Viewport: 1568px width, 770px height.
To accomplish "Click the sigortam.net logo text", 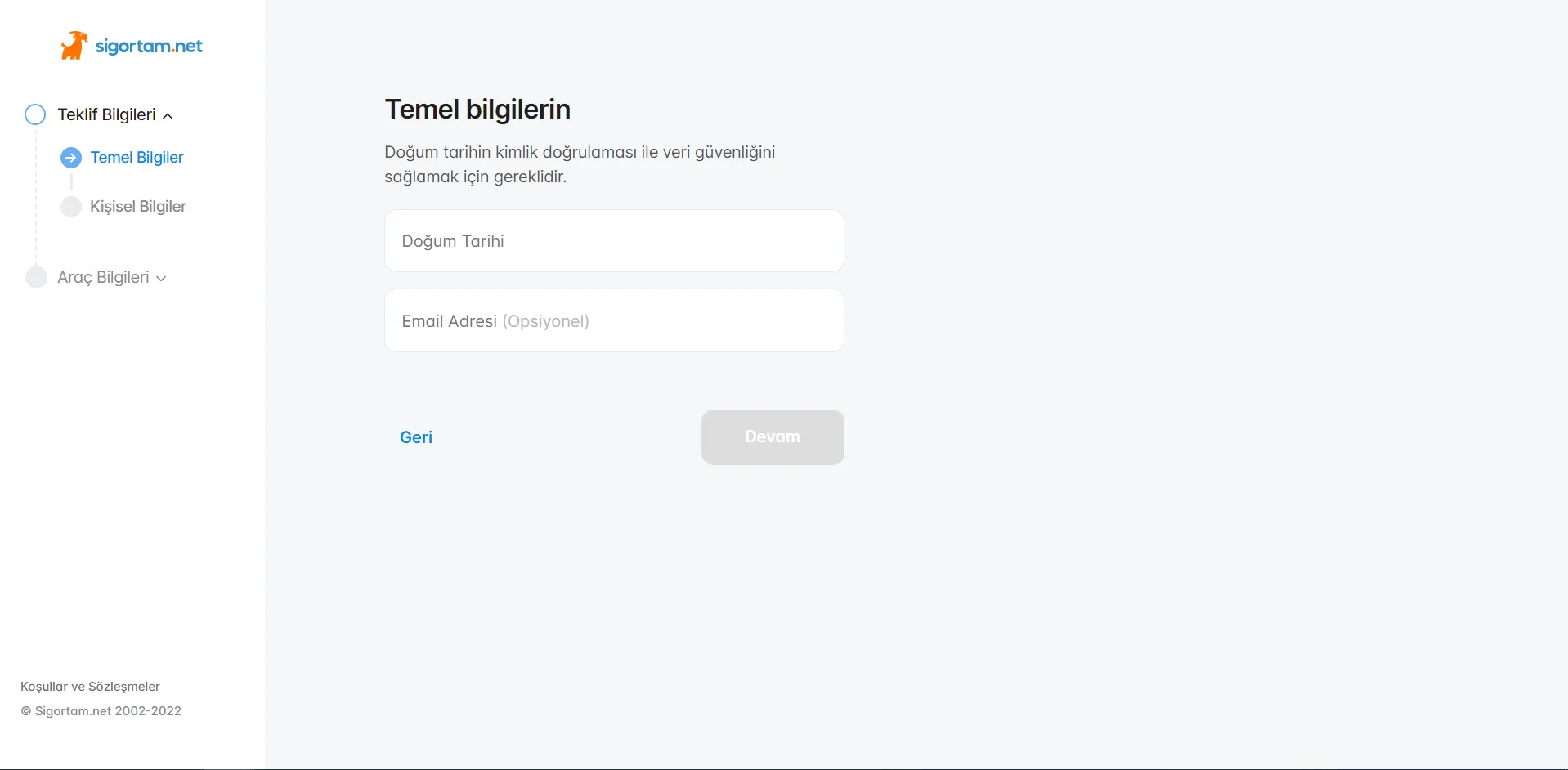I will click(x=149, y=46).
